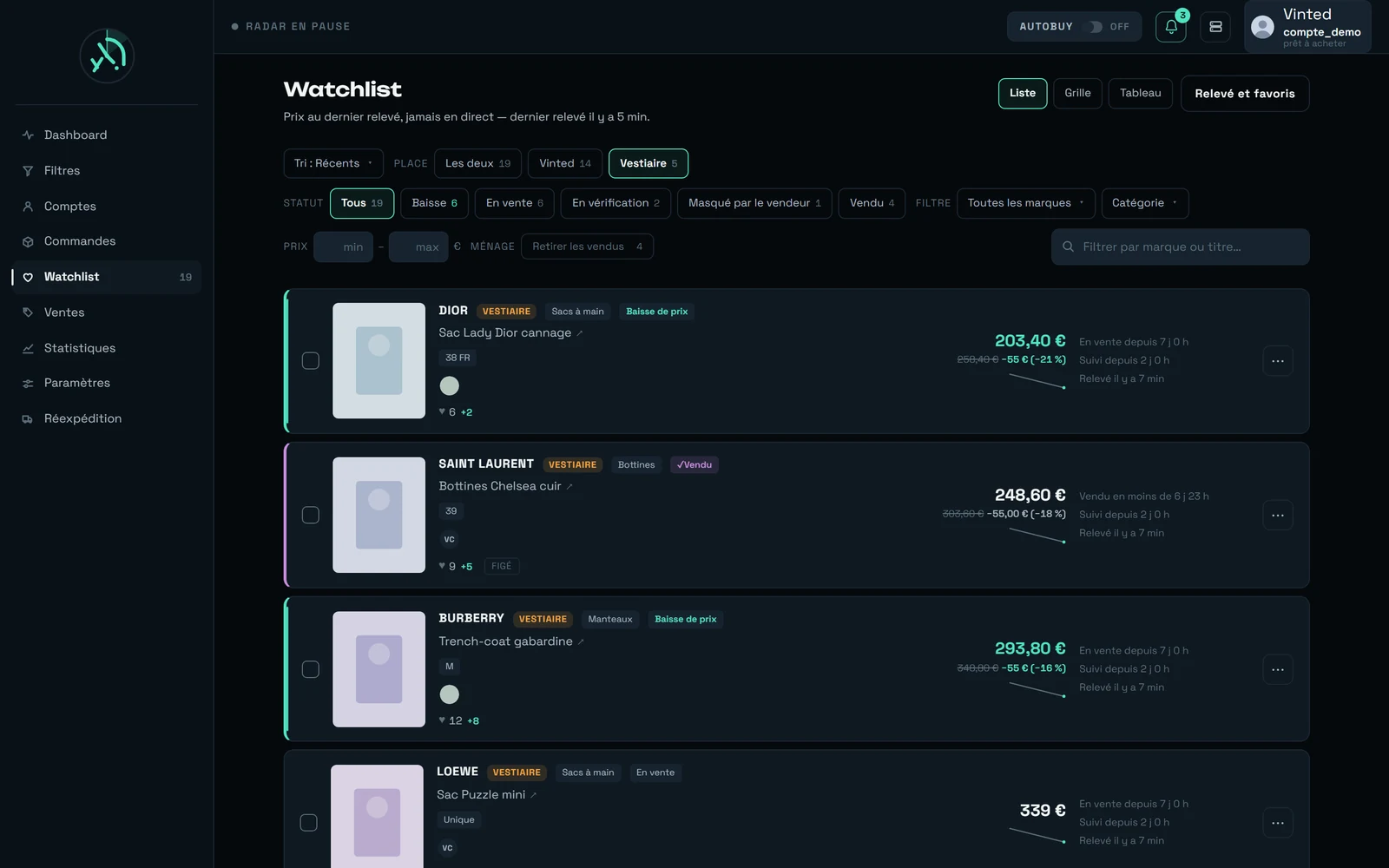Viewport: 1389px width, 868px height.
Task: Open the more options menu for Burberry
Action: [1278, 669]
